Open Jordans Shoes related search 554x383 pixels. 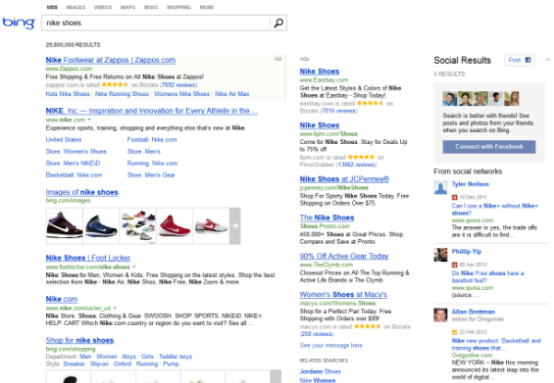click(320, 371)
